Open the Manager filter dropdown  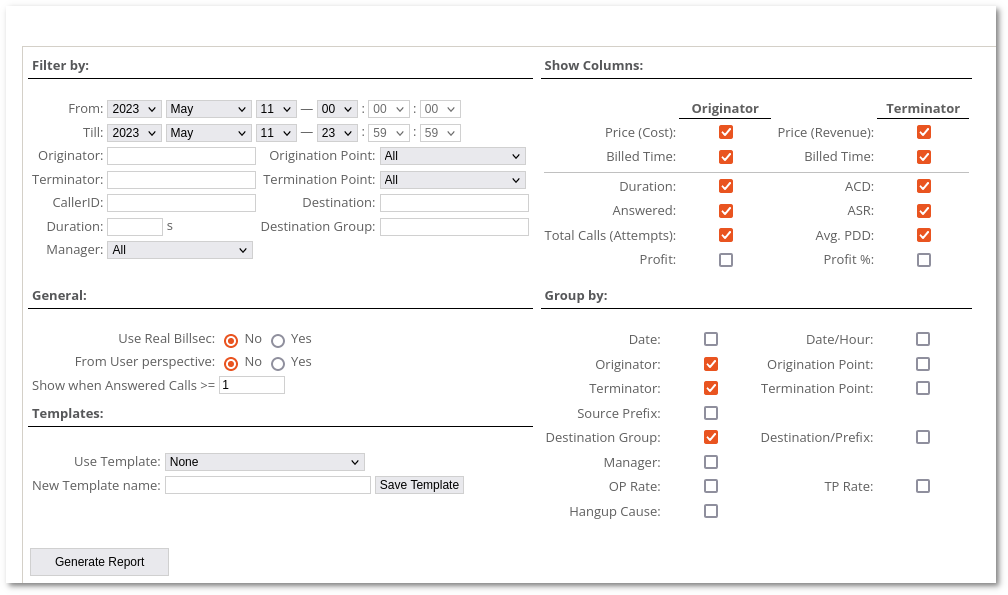tap(180, 250)
